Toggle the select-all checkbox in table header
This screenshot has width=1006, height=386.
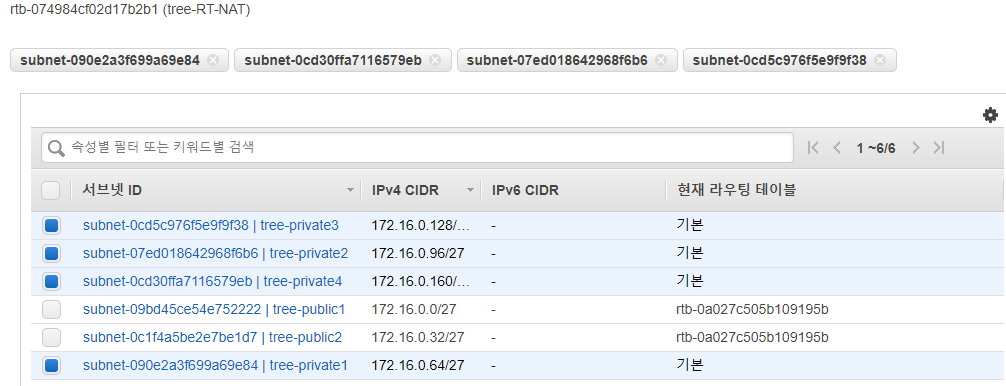51,190
